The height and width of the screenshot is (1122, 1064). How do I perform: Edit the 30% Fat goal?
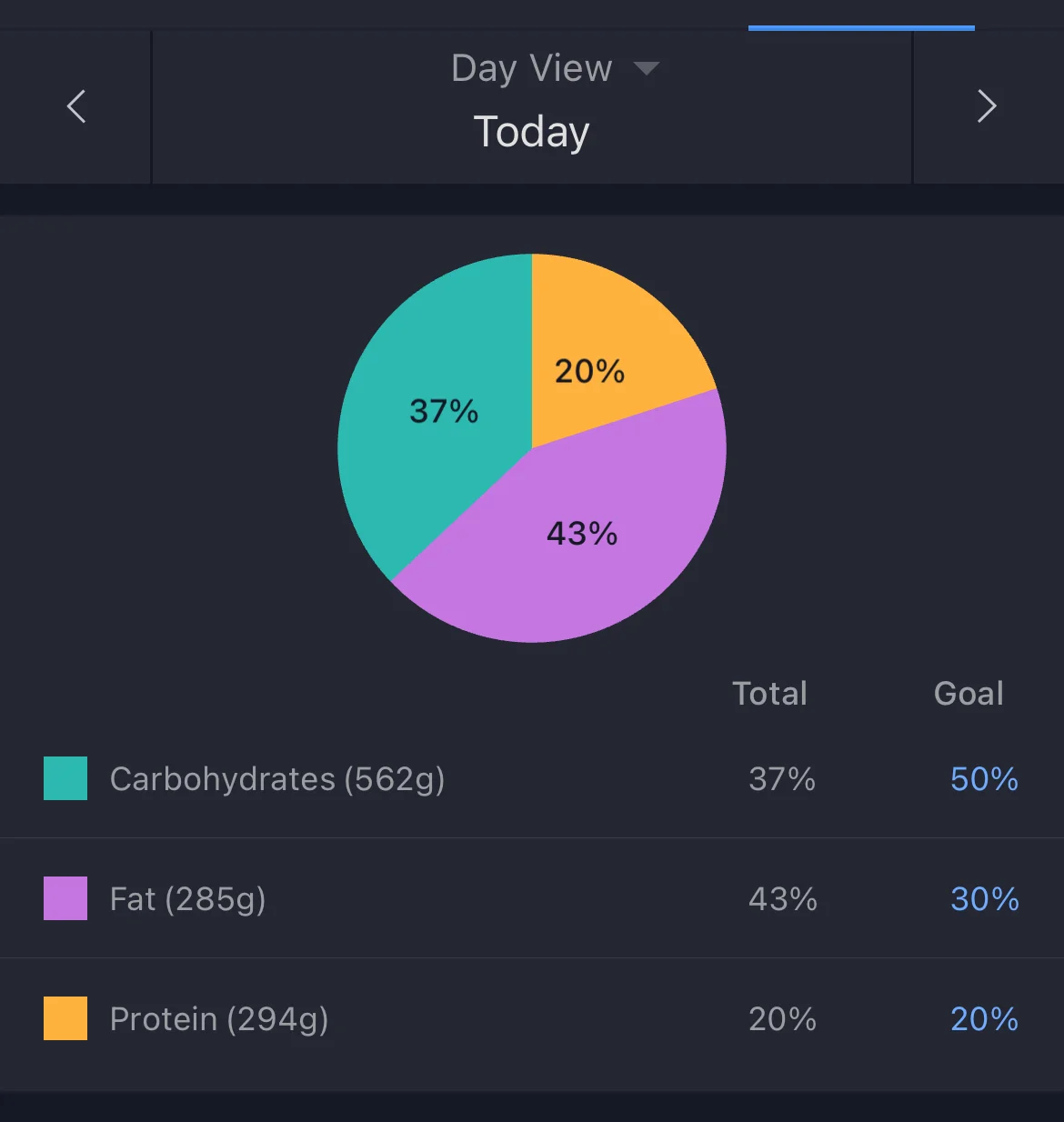(x=984, y=899)
